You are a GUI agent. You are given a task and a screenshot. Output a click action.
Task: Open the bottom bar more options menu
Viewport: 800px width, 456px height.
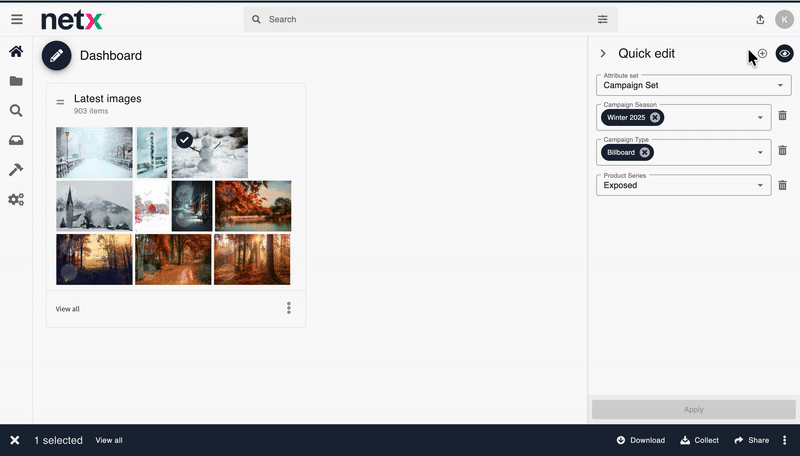(784, 440)
